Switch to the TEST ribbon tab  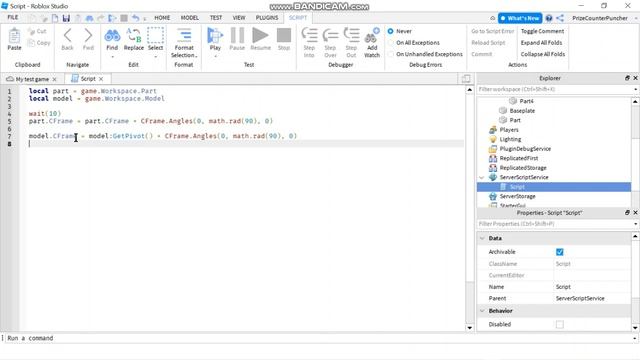click(x=216, y=18)
